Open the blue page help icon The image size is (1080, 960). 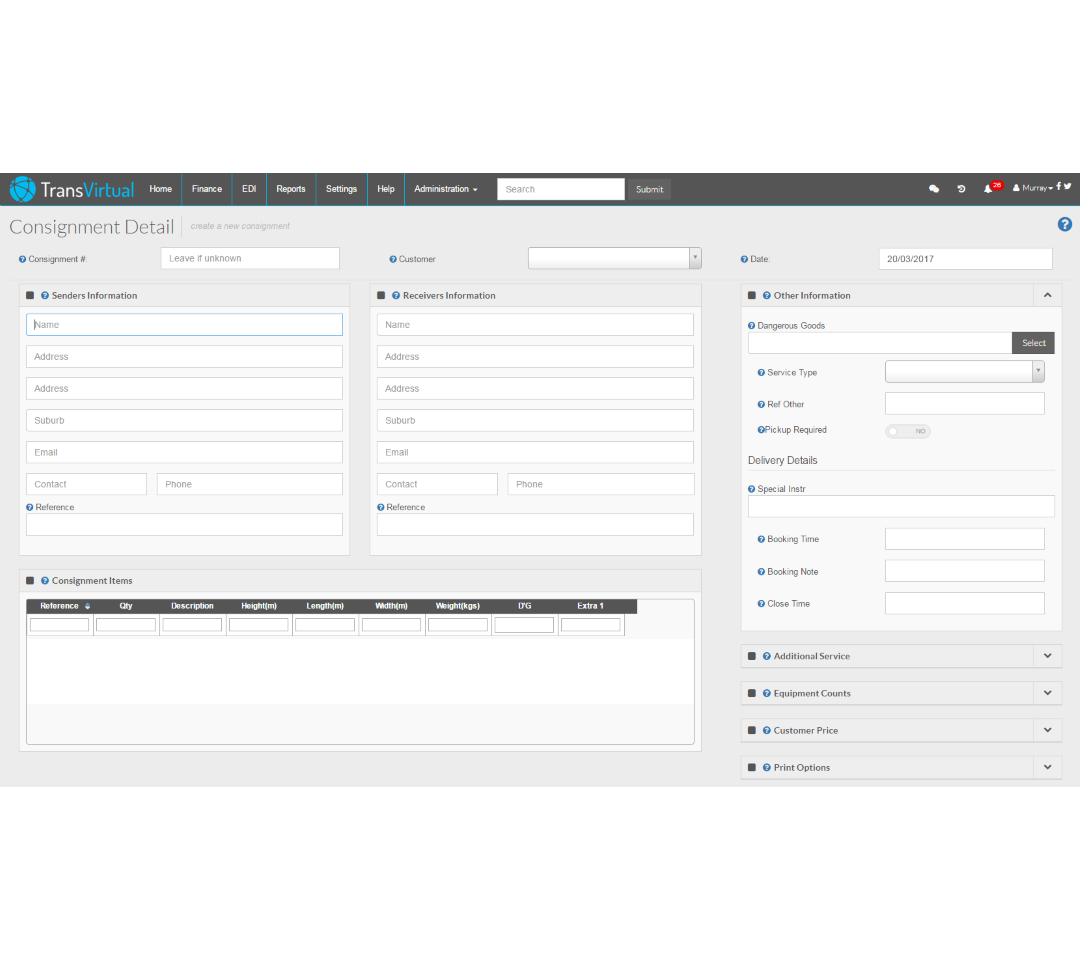1065,225
